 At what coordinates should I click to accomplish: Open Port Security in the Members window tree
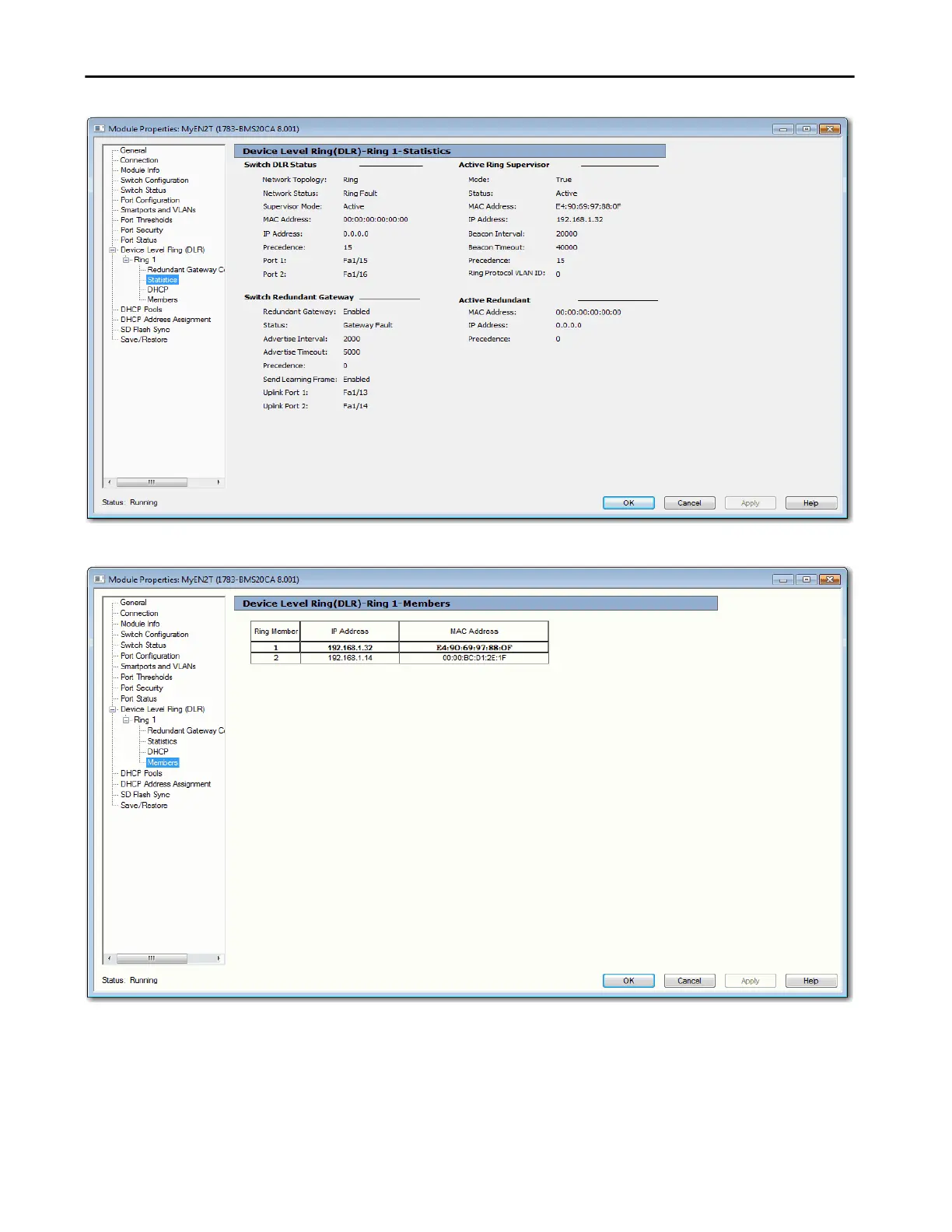click(142, 688)
